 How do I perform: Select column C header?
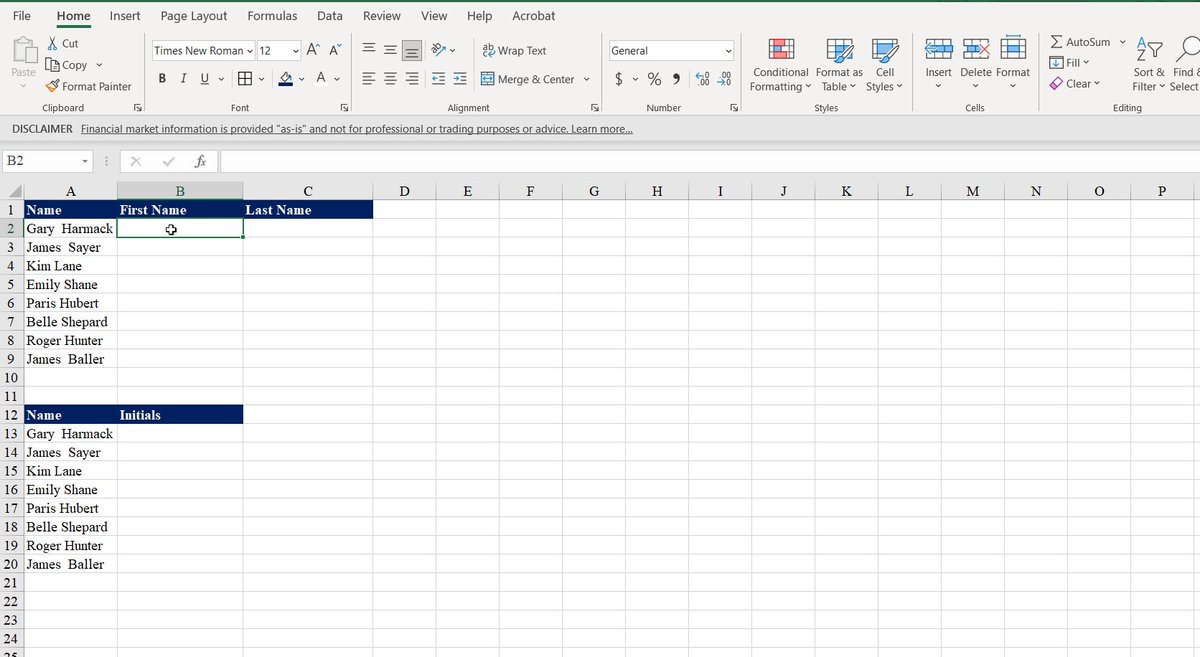308,191
